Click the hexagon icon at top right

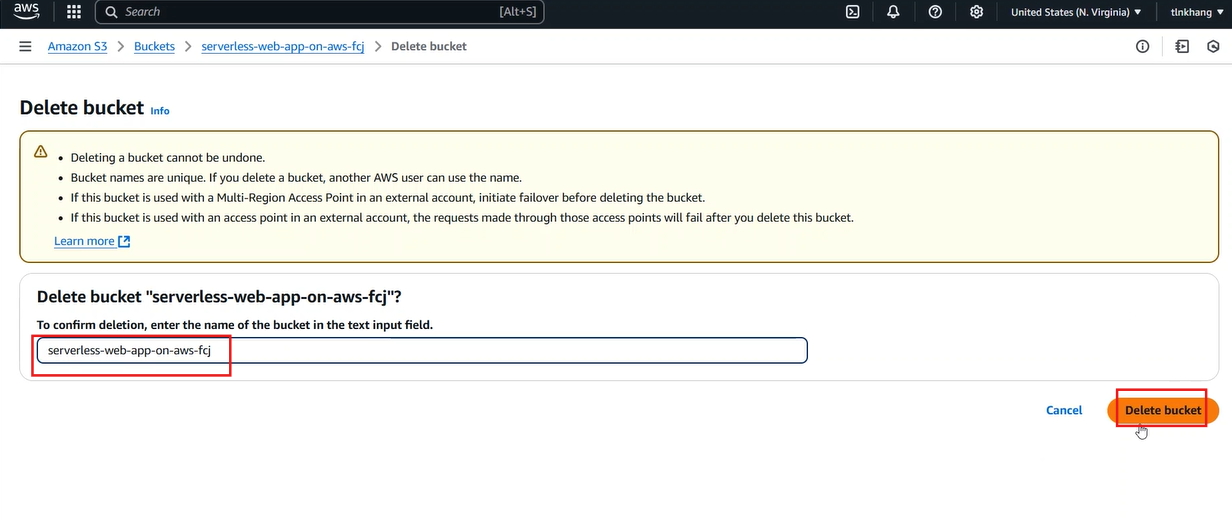coord(1213,46)
